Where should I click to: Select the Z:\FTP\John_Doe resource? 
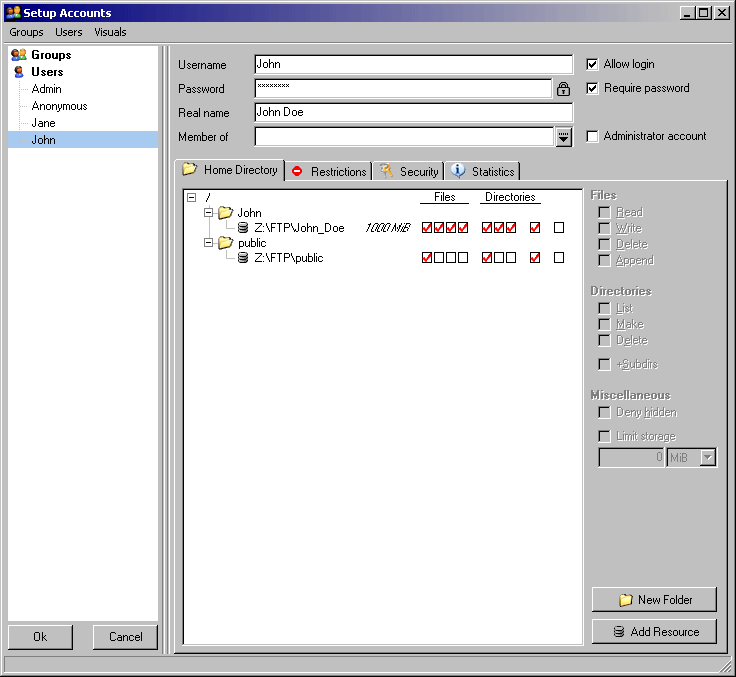[299, 228]
